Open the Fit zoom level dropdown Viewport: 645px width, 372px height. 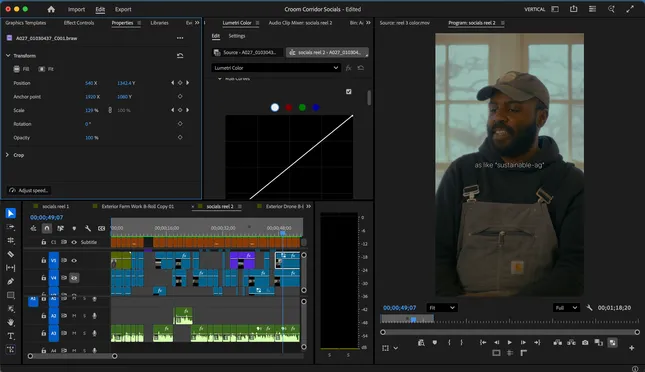[442, 307]
